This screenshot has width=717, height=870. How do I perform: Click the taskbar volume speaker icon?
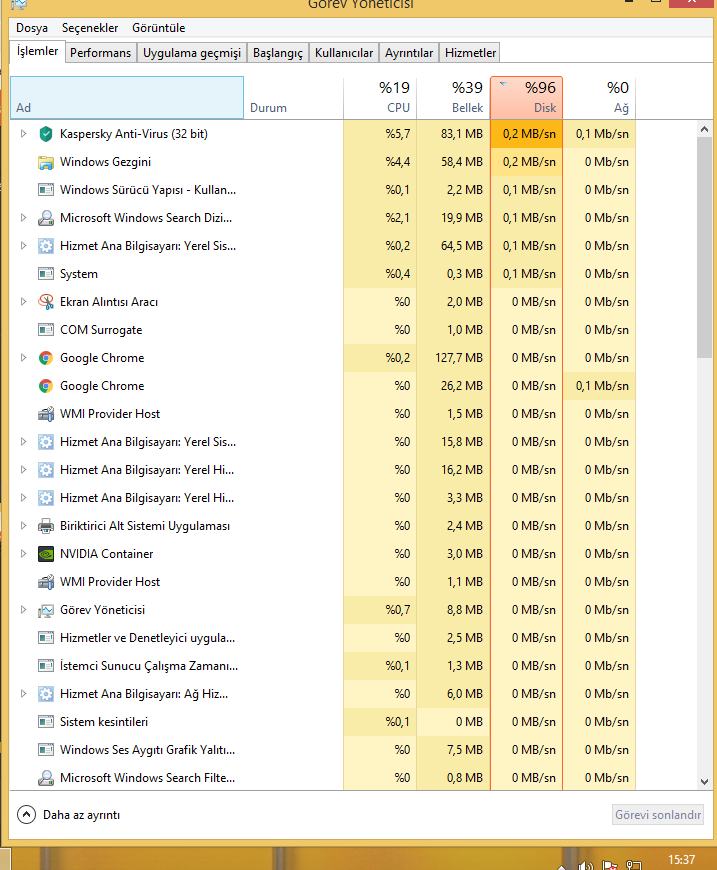(x=586, y=865)
